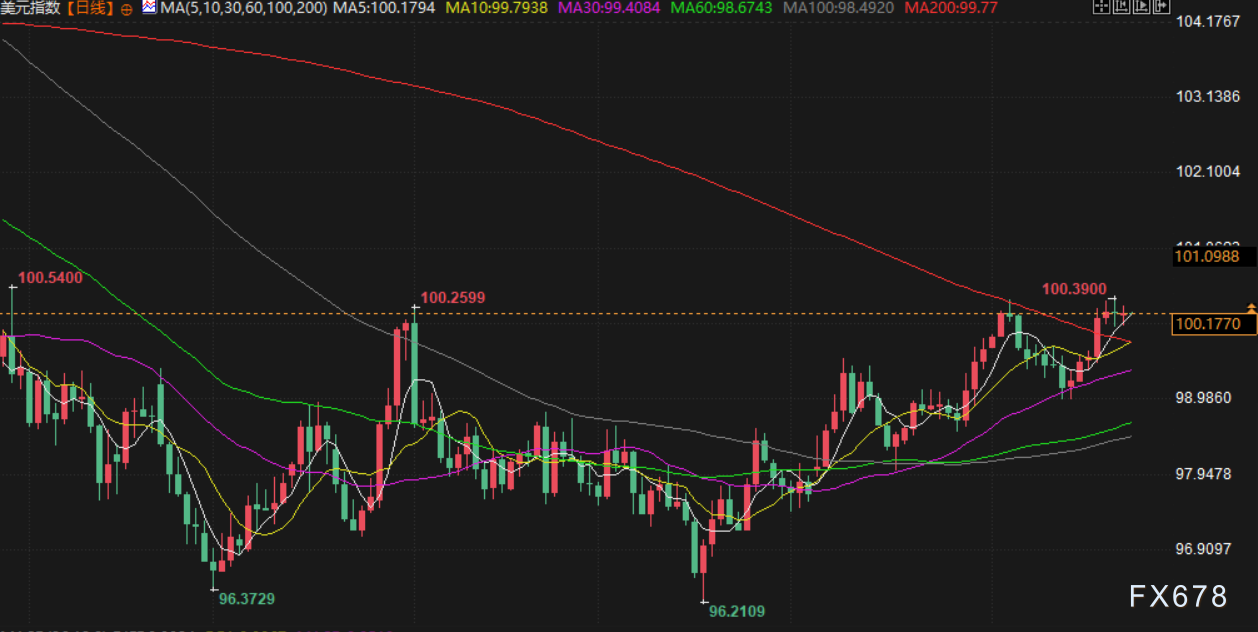Select the MA60:98.6743 legend item
1258x632 pixels.
(x=723, y=8)
